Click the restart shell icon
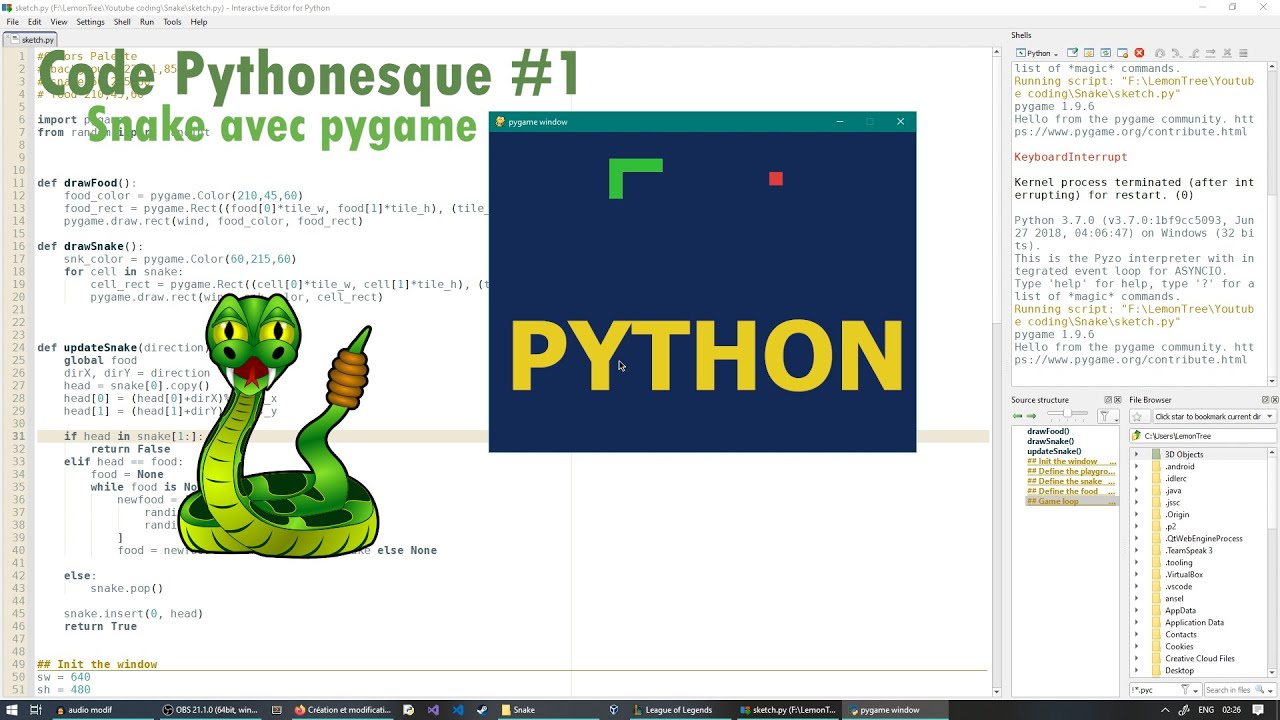 coord(1105,53)
